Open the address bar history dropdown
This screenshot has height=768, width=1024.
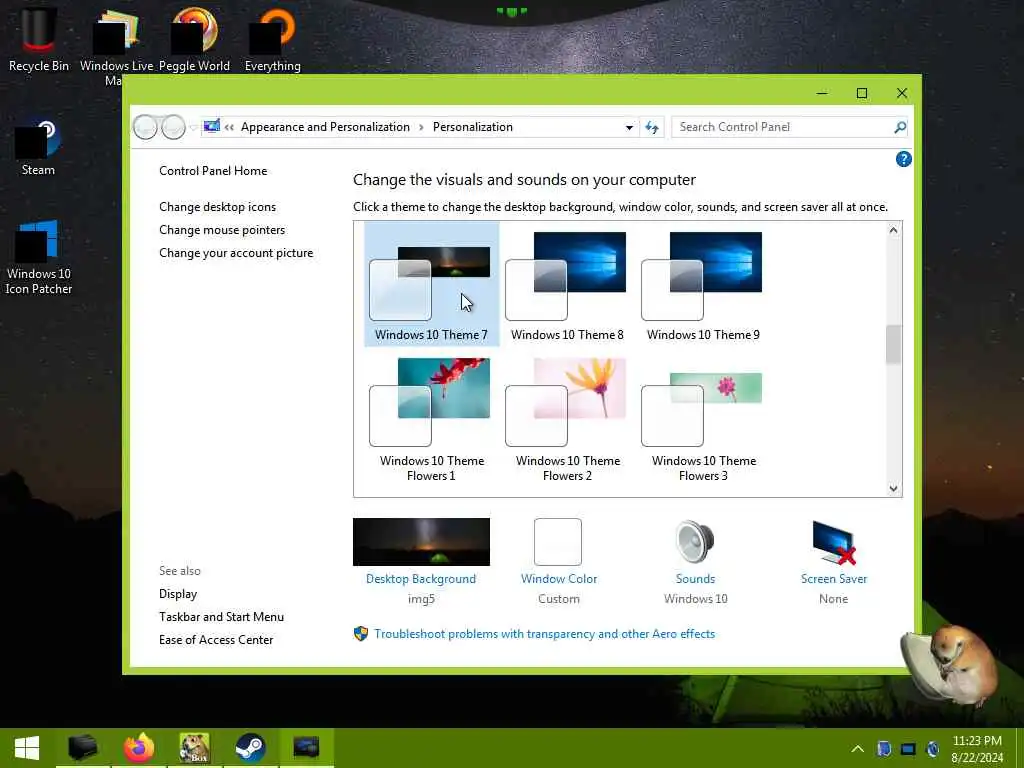point(629,127)
